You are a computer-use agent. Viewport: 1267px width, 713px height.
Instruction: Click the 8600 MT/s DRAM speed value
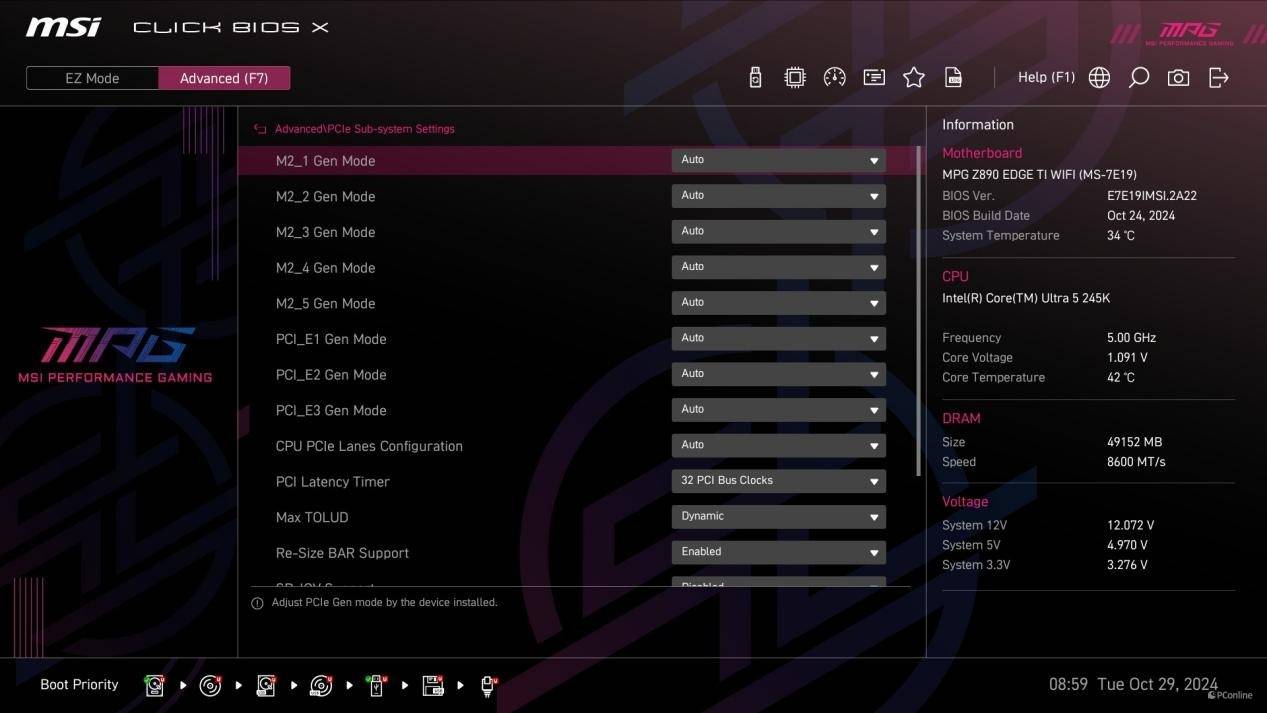1136,462
